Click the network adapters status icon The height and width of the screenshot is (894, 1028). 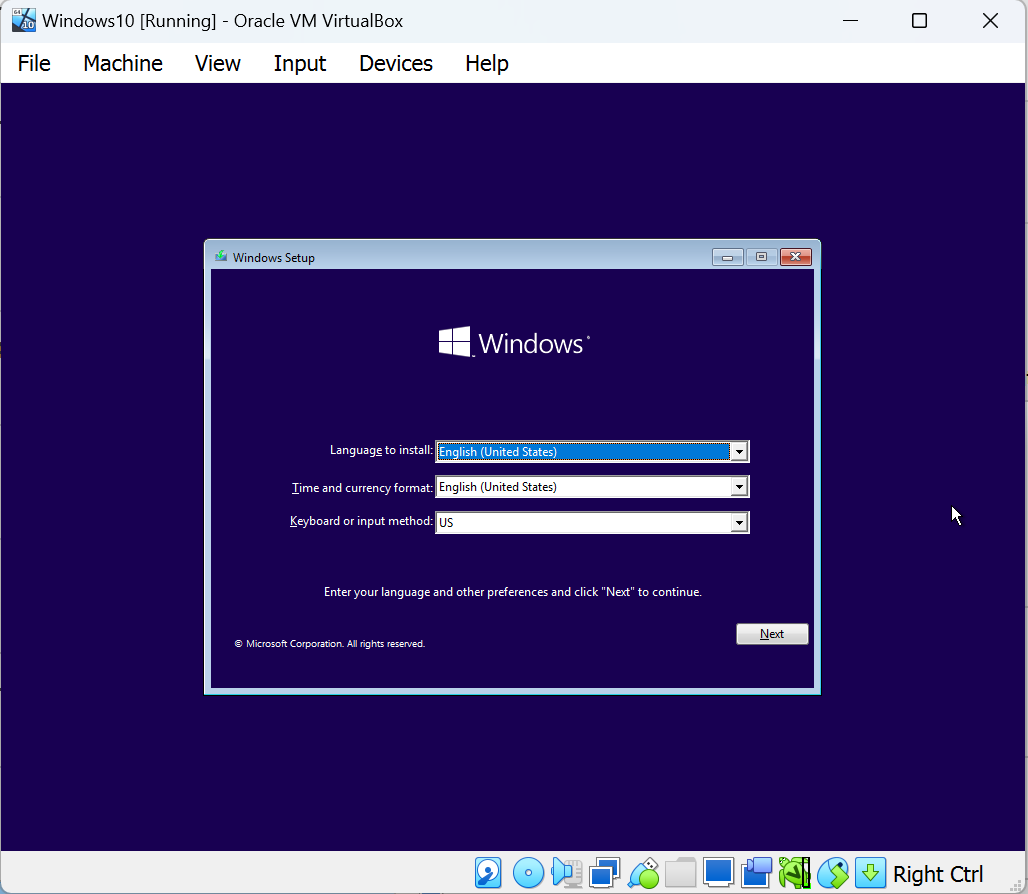click(604, 873)
